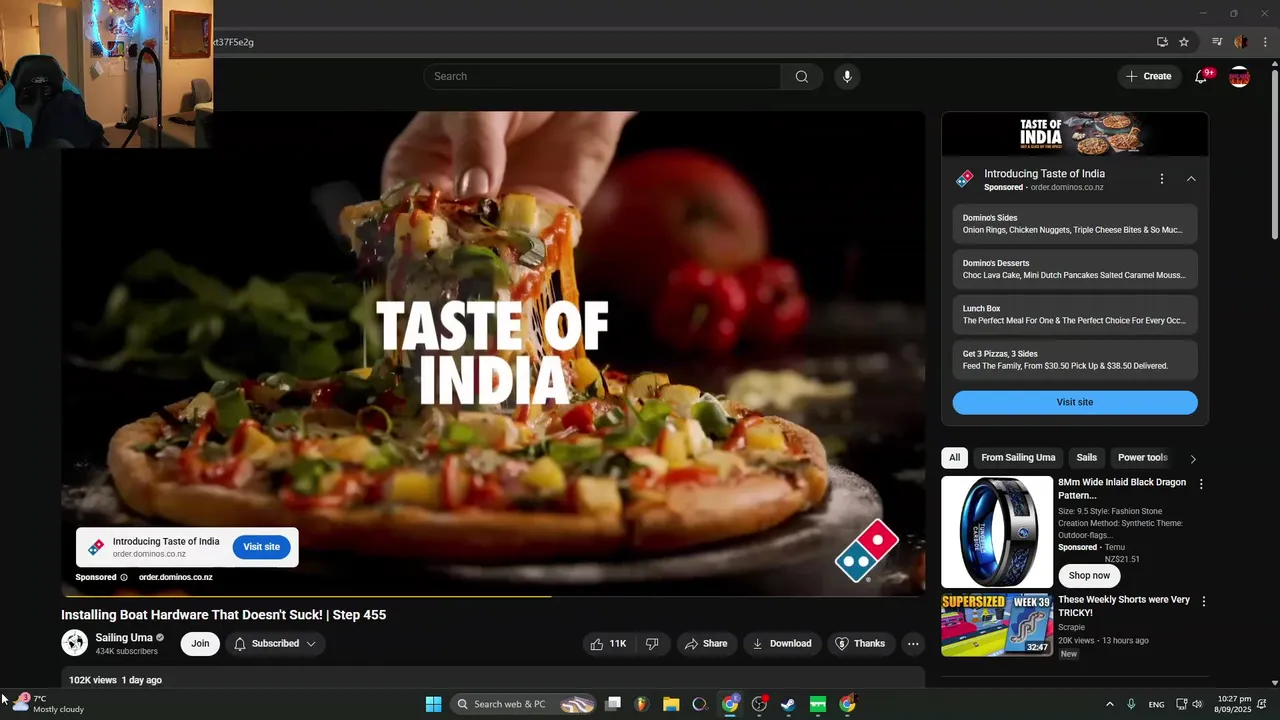1280x720 pixels.
Task: Click the Create button
Action: pos(1149,77)
